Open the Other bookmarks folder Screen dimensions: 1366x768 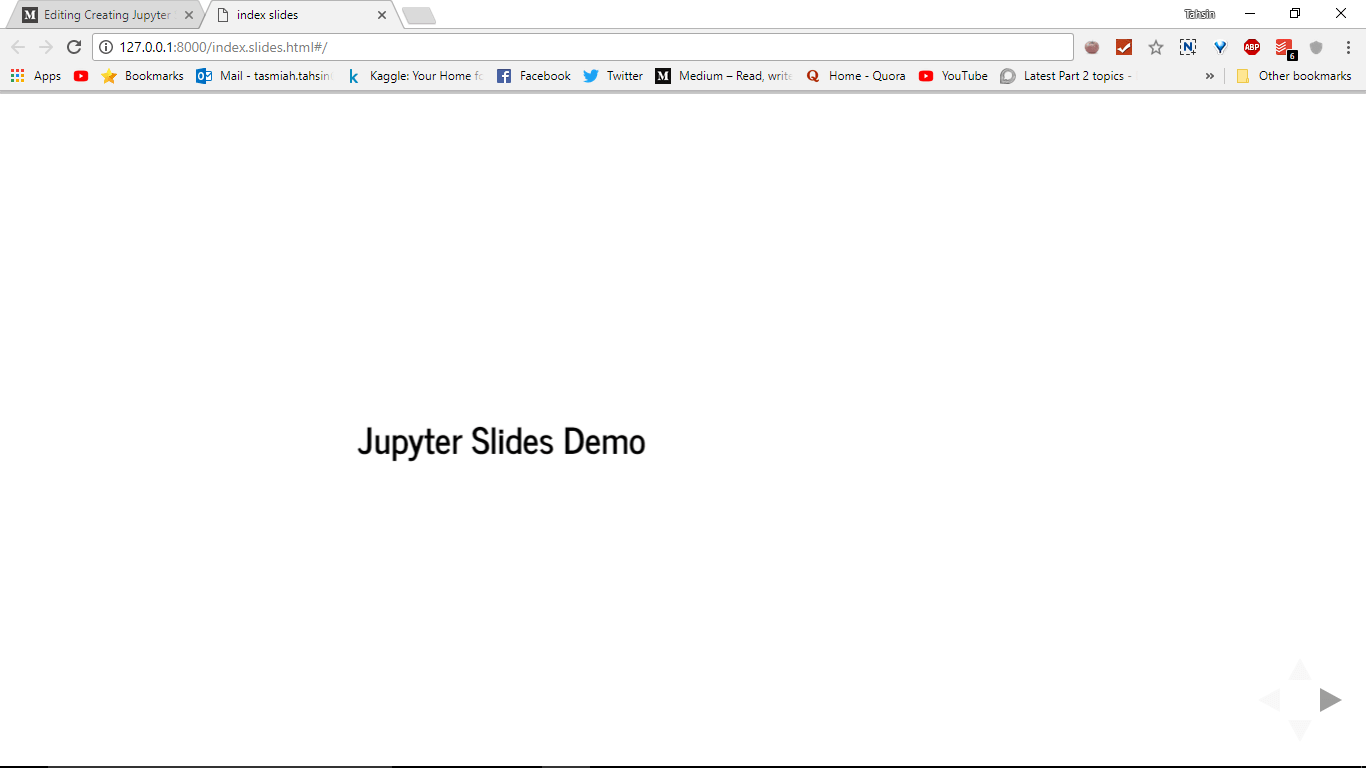(x=1294, y=76)
